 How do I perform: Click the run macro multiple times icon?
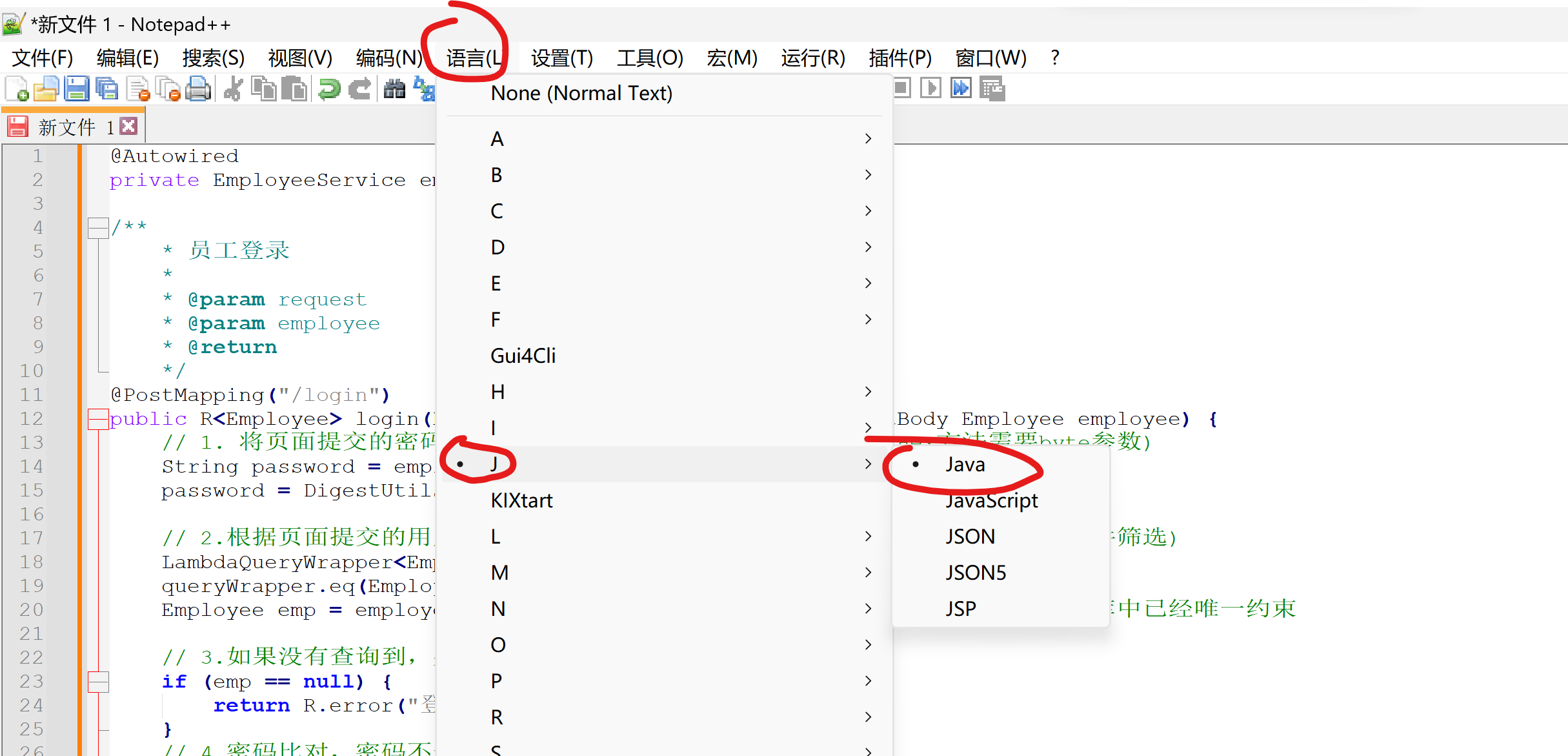click(x=961, y=88)
